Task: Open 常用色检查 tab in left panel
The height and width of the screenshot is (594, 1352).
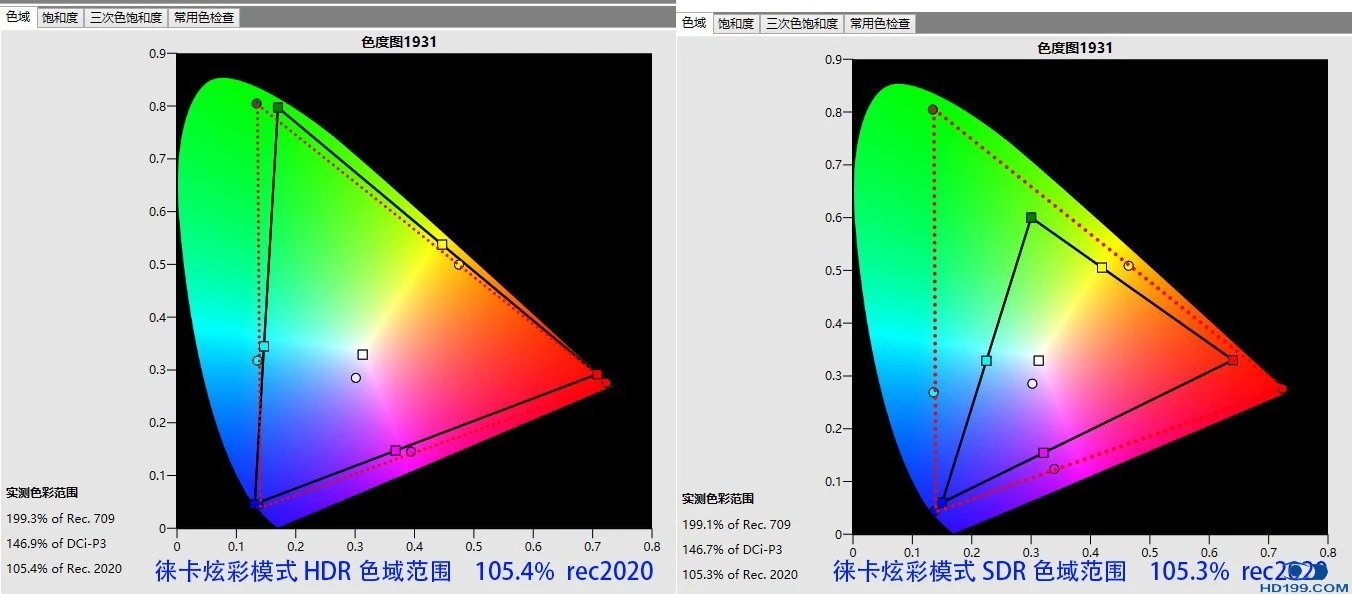Action: tap(204, 17)
